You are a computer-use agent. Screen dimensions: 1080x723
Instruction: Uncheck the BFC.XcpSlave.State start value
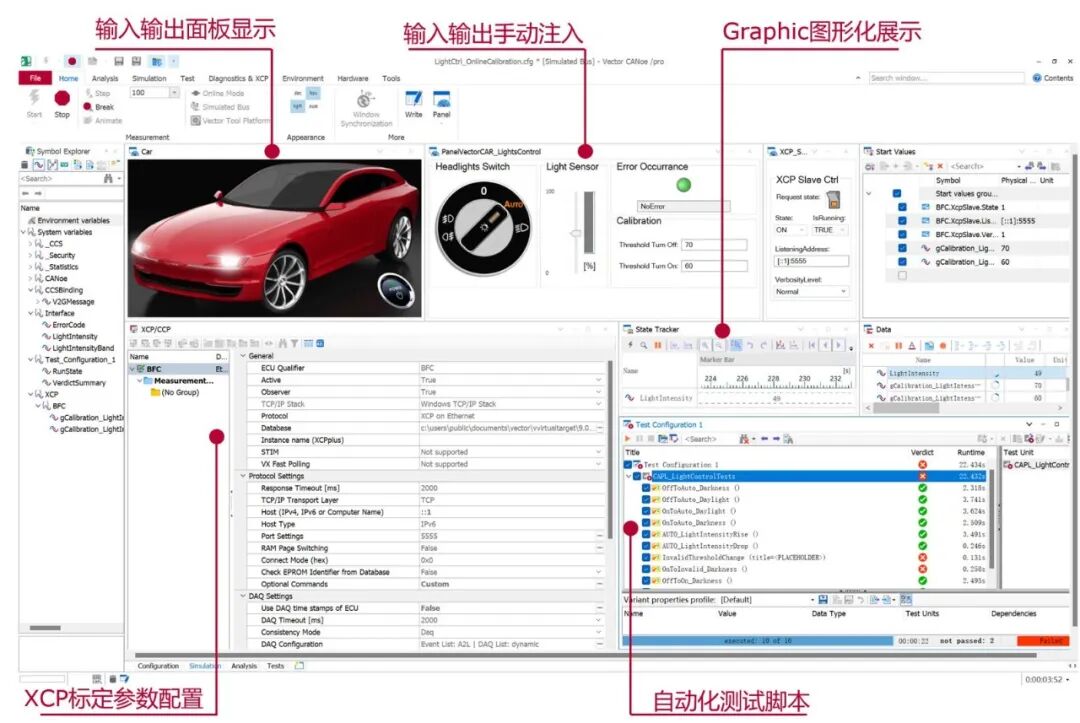902,207
